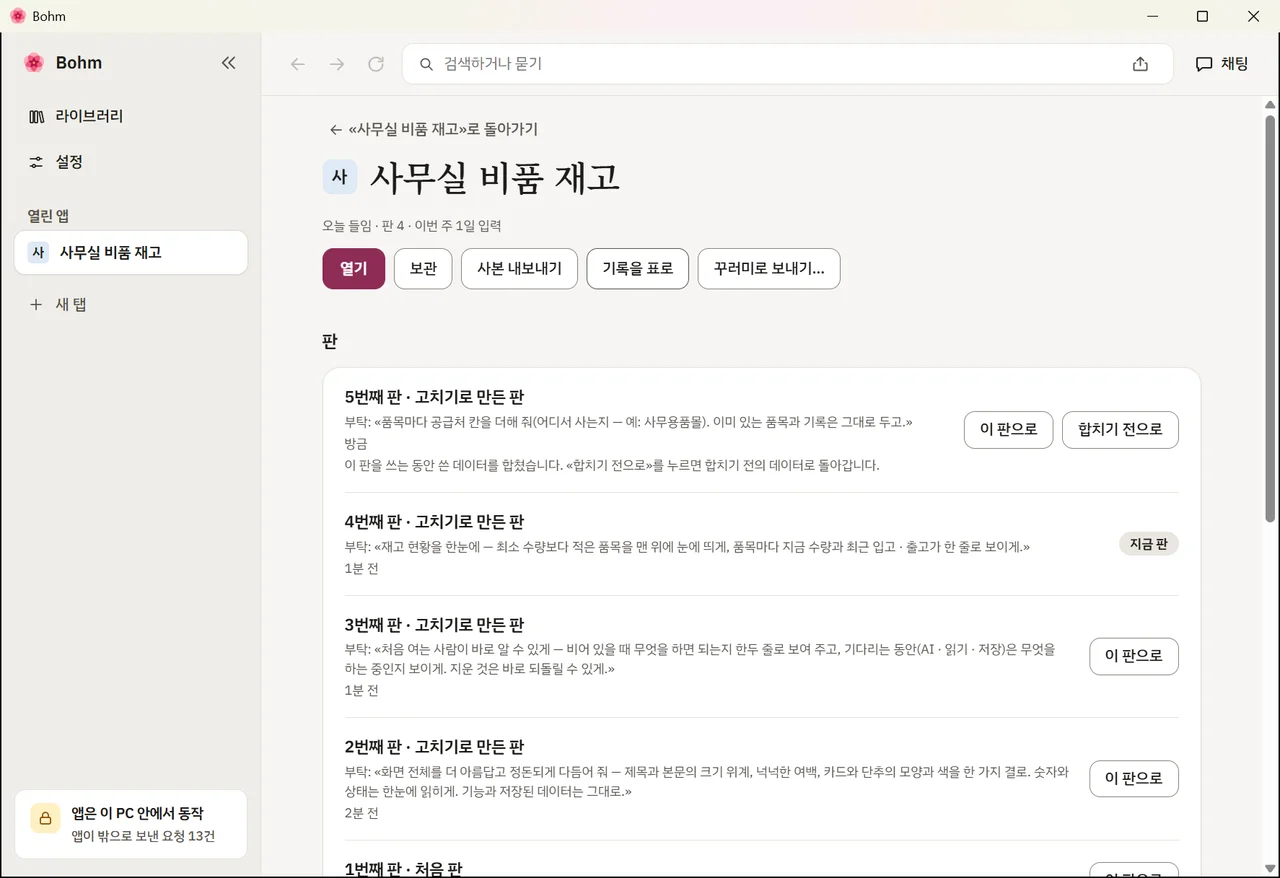Click the 열기 button
The image size is (1280, 878).
[x=354, y=269]
